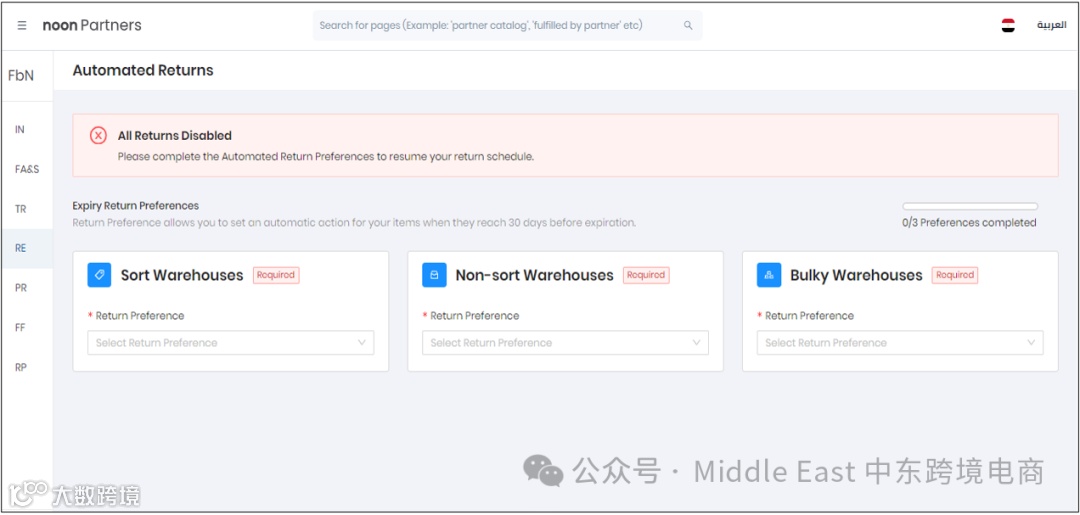This screenshot has height=515, width=1080.
Task: Click the Bulky Warehouses card title
Action: (x=856, y=275)
